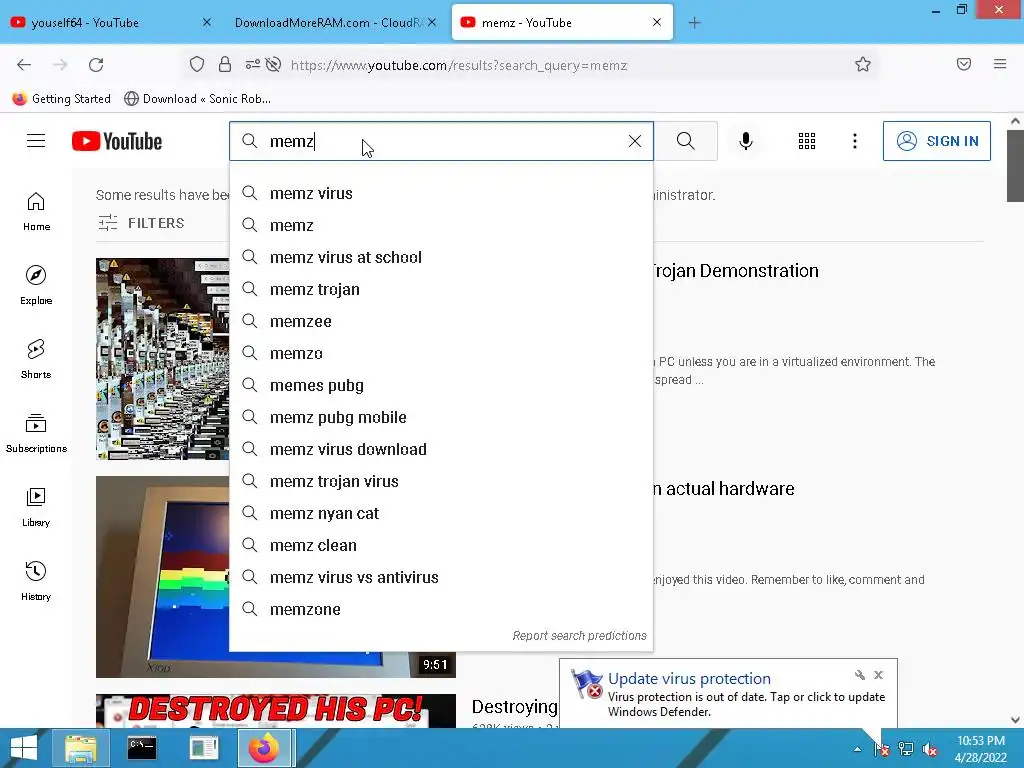Click the YouTube logo
Viewport: 1024px width, 768px height.
tap(117, 141)
